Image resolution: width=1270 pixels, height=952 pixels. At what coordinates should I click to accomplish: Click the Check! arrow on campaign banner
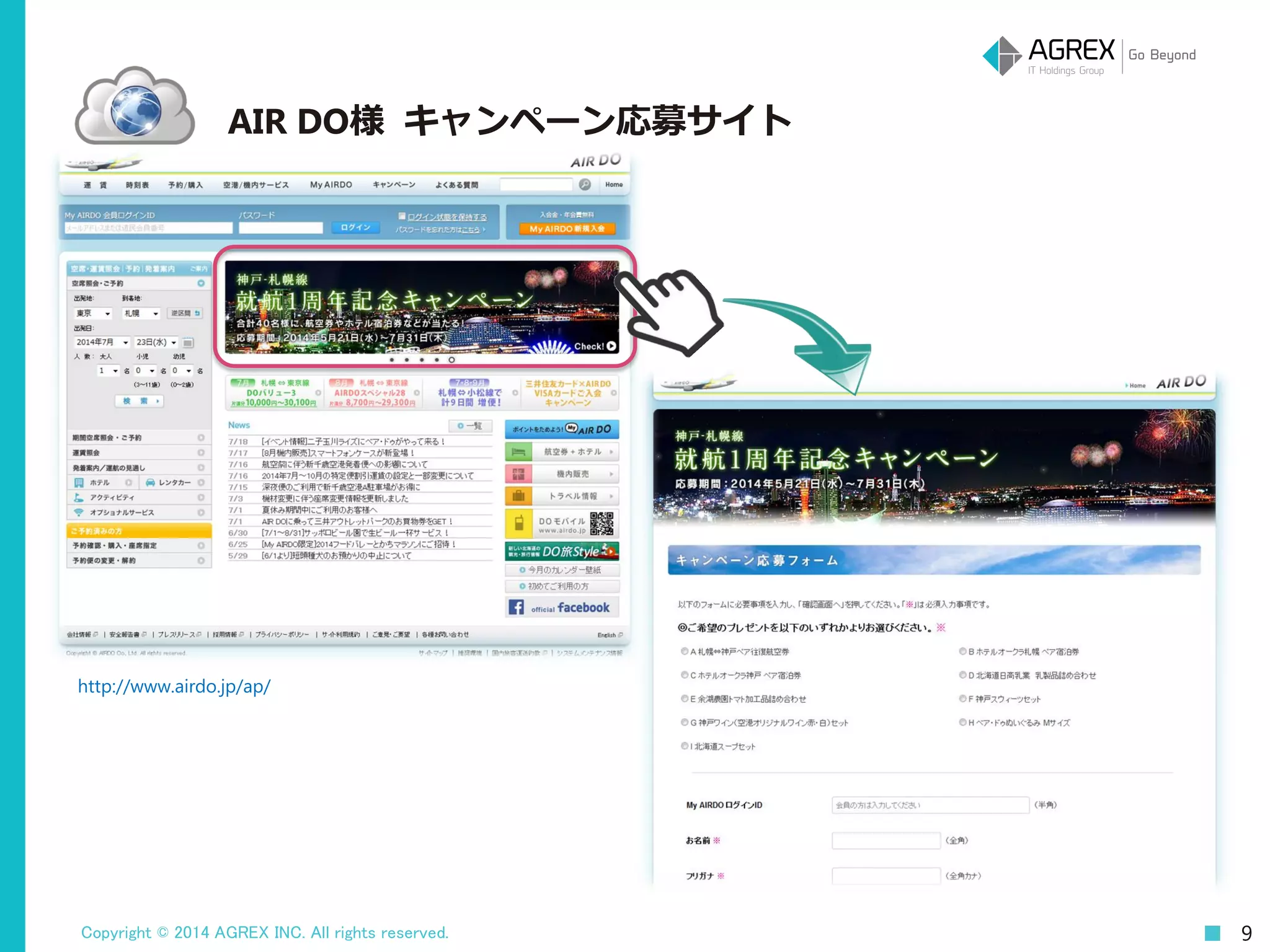pos(612,346)
